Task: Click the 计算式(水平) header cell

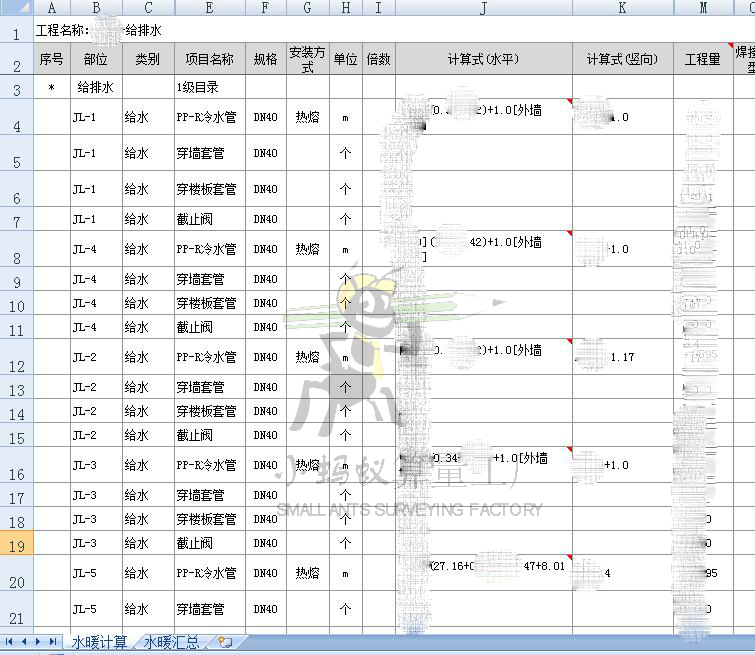Action: click(483, 59)
